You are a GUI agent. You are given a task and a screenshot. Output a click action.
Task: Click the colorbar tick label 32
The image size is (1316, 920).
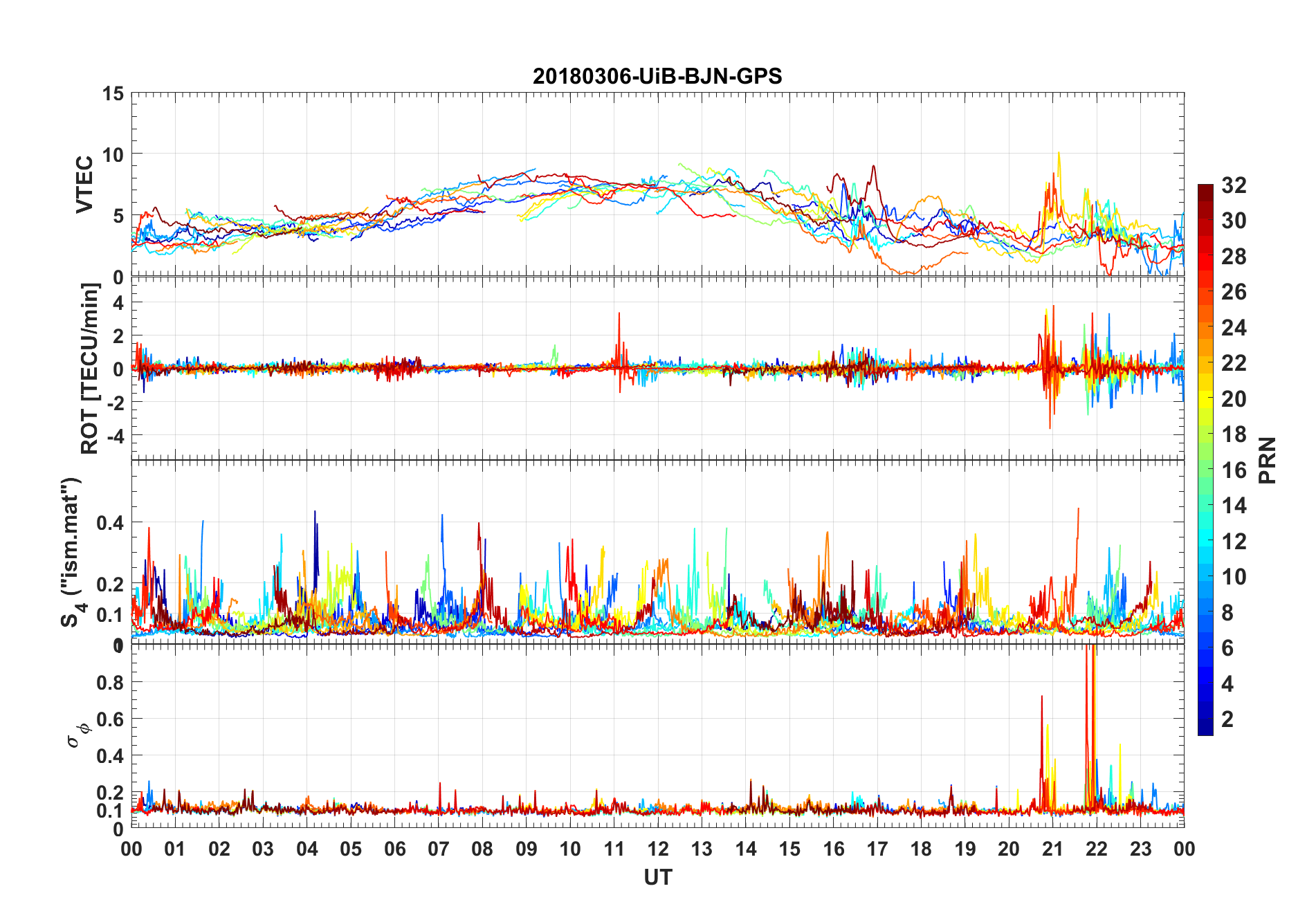pos(1234,185)
